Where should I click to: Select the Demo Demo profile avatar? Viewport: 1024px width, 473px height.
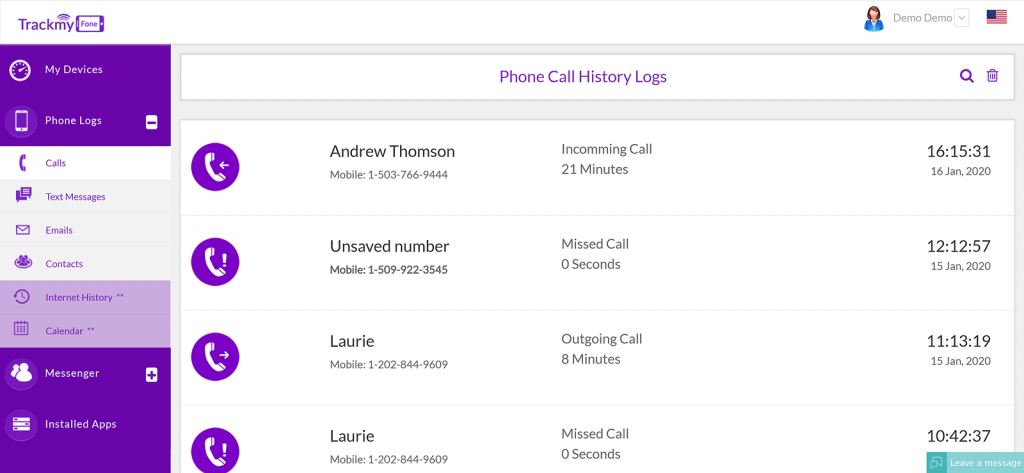pyautogui.click(x=873, y=18)
